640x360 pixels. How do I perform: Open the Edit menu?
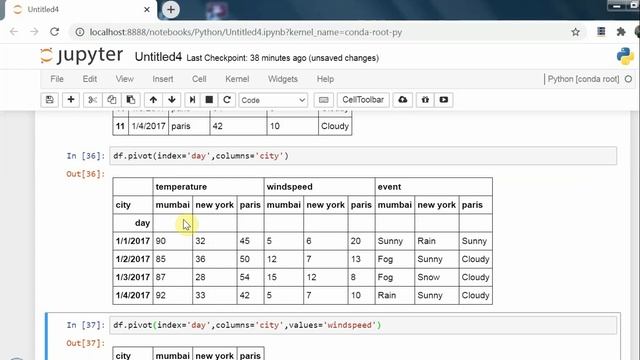(x=89, y=79)
